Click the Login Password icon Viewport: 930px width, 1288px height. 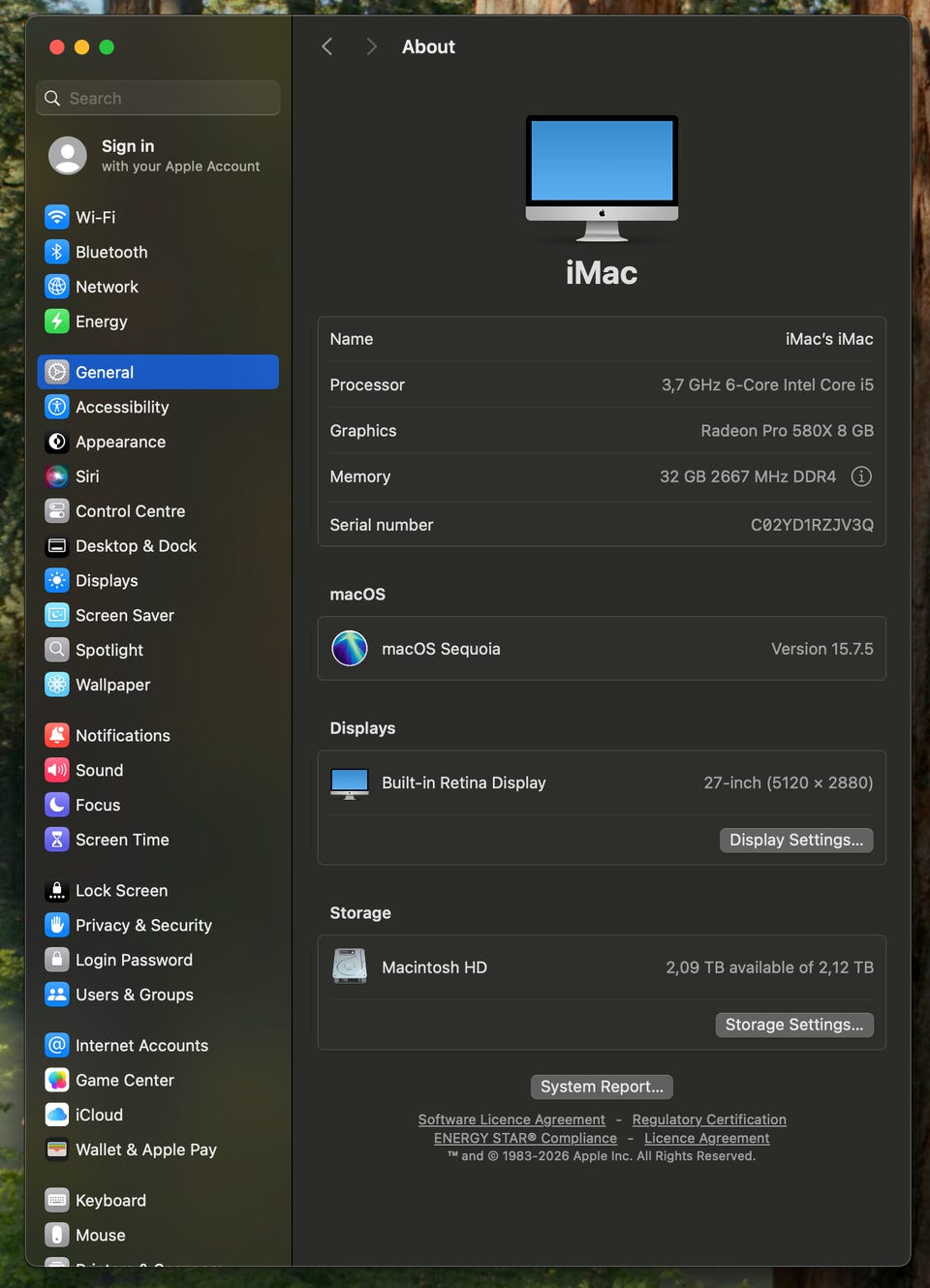pyautogui.click(x=57, y=960)
